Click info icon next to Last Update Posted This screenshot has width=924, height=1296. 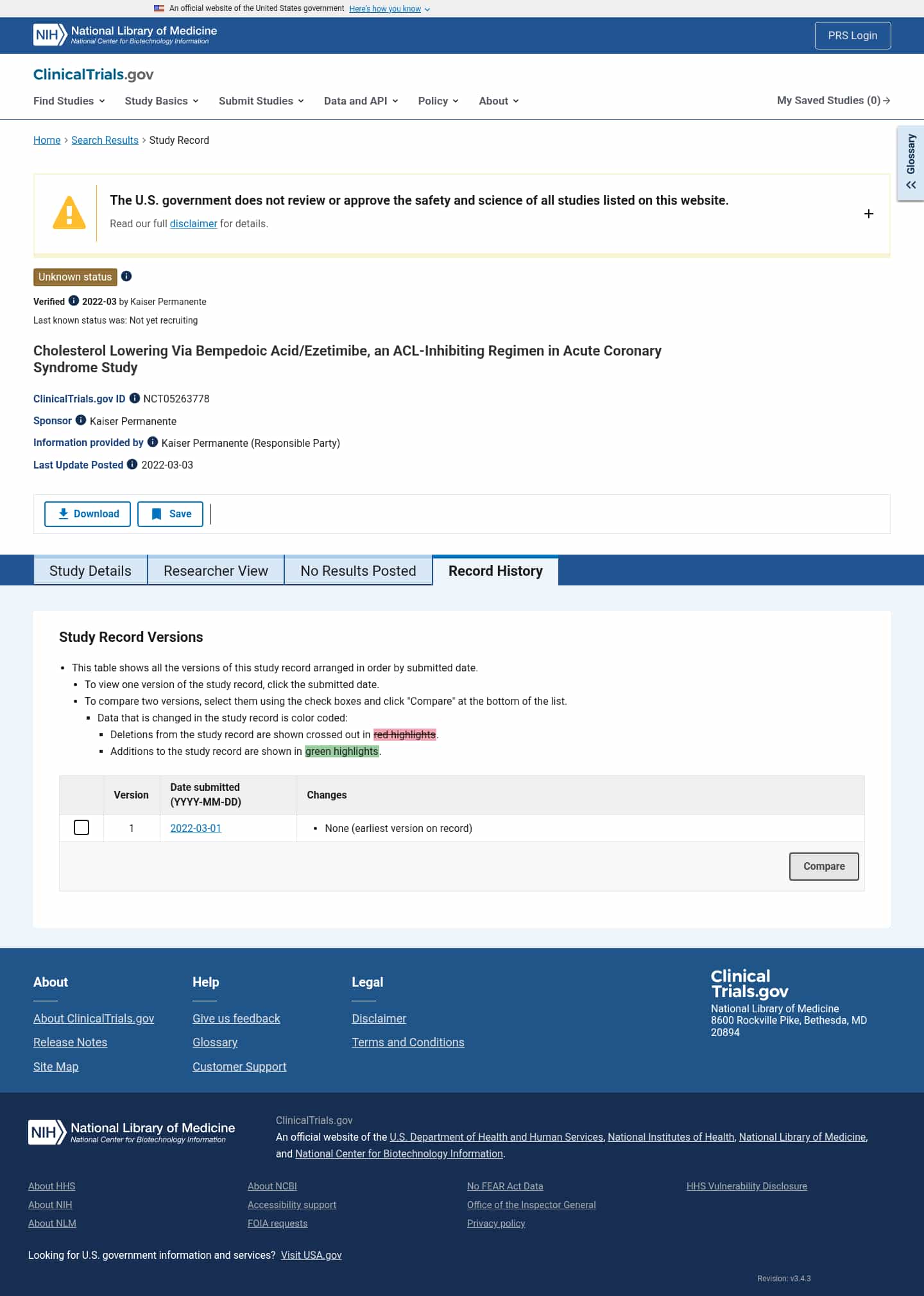[132, 464]
